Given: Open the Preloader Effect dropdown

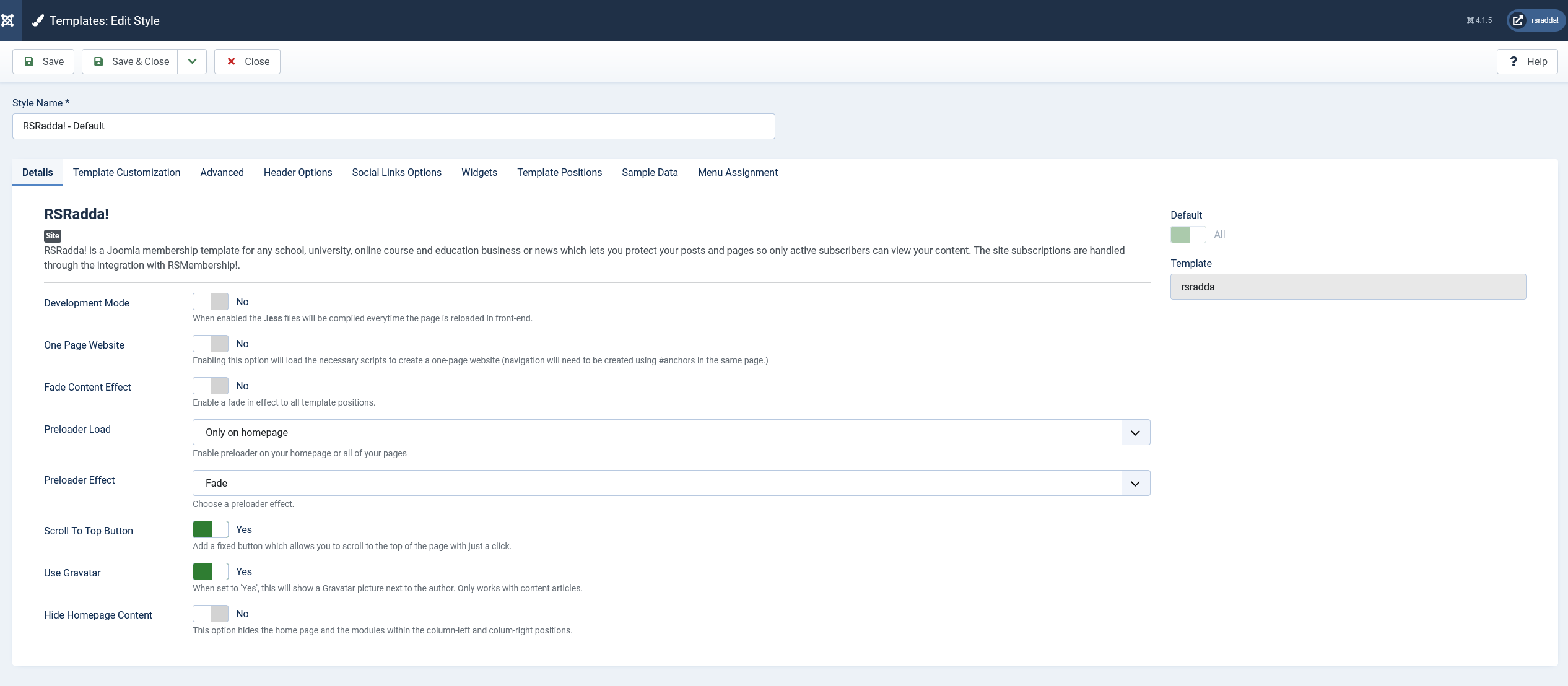Looking at the screenshot, I should [x=671, y=483].
